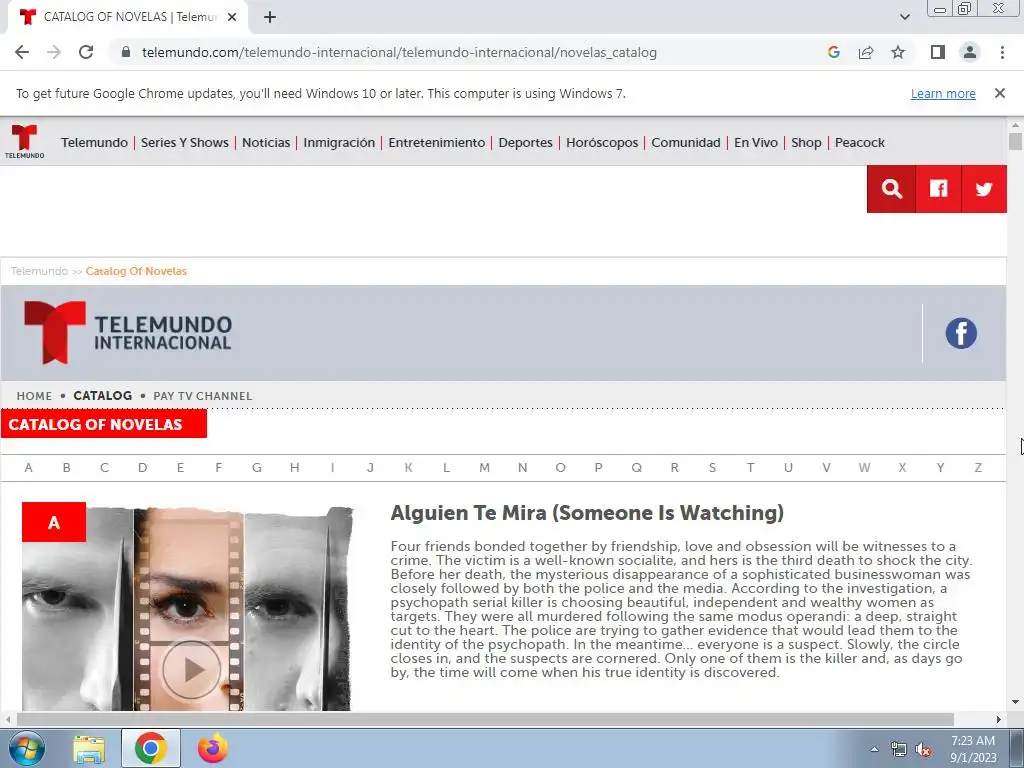
Task: Jump to letter S in catalog index
Action: pyautogui.click(x=712, y=468)
